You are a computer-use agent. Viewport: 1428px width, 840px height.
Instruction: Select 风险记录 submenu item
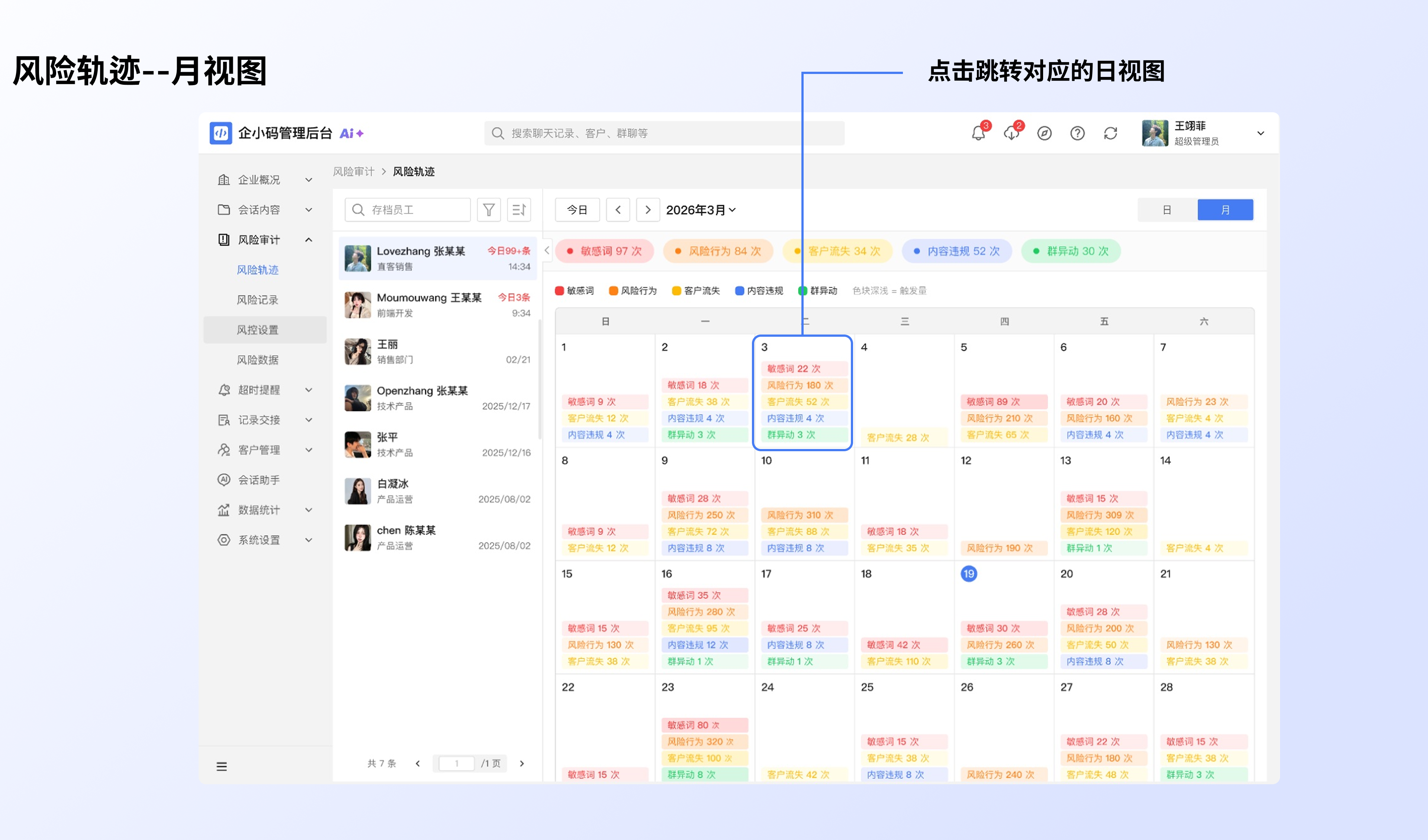point(257,300)
